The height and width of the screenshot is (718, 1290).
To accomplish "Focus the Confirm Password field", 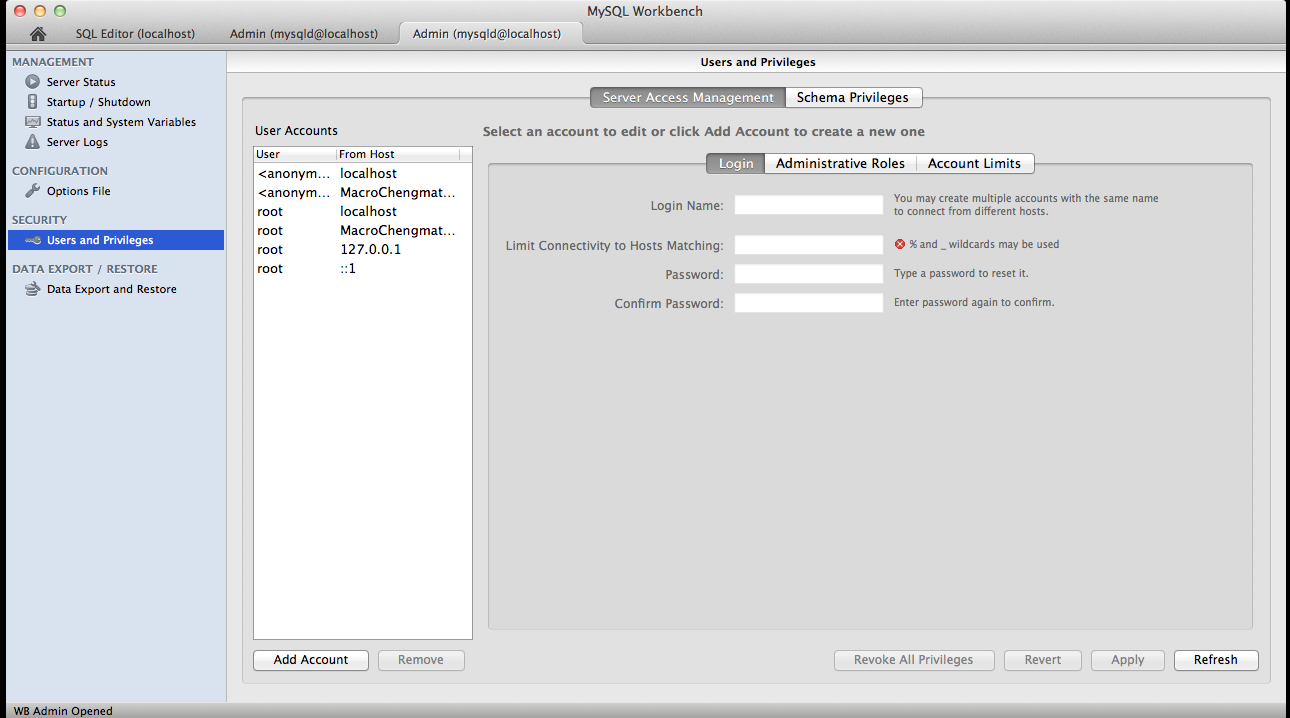I will coord(809,303).
